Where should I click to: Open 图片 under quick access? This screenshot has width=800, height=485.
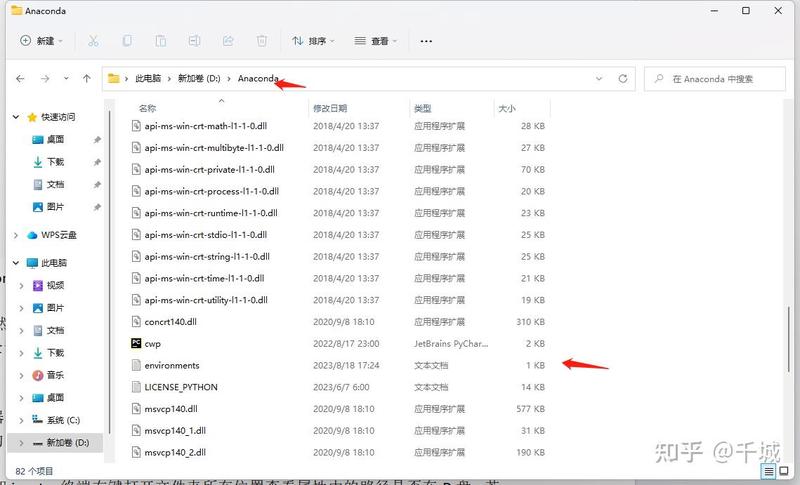[55, 207]
